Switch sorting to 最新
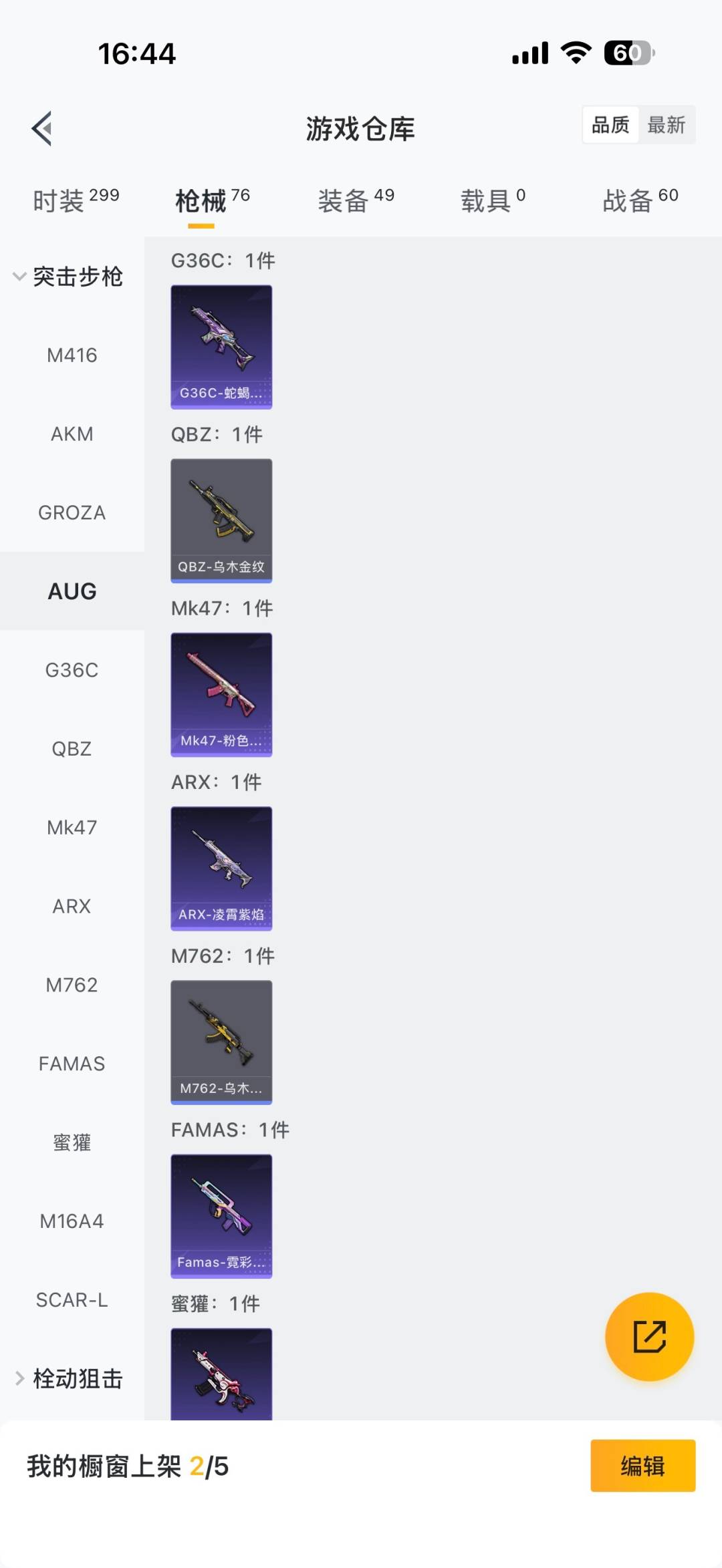Viewport: 722px width, 1568px height. pos(667,125)
